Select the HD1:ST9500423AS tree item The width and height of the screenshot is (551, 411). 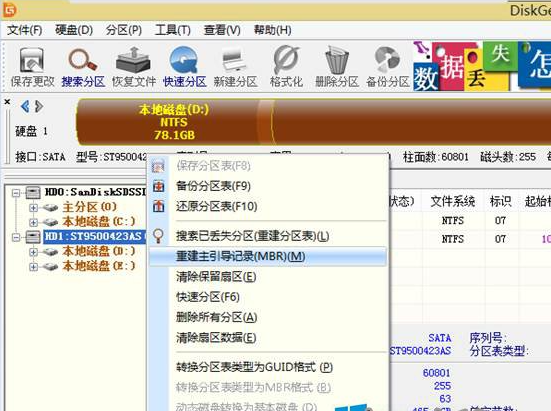pyautogui.click(x=95, y=236)
